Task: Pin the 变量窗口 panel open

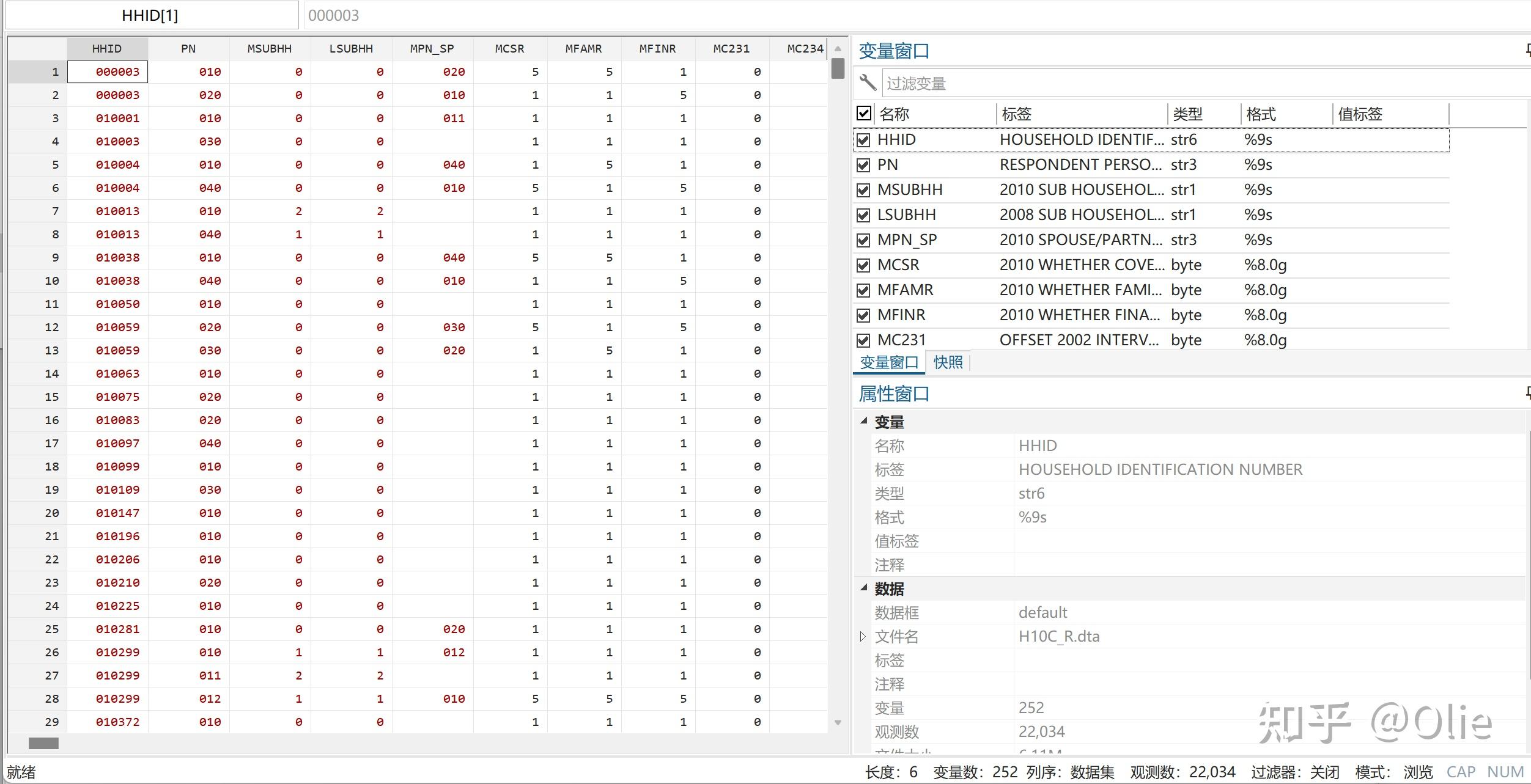Action: [1527, 51]
